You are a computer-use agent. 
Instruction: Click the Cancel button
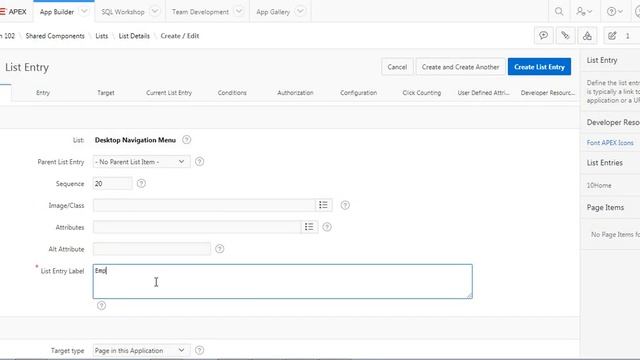(397, 67)
